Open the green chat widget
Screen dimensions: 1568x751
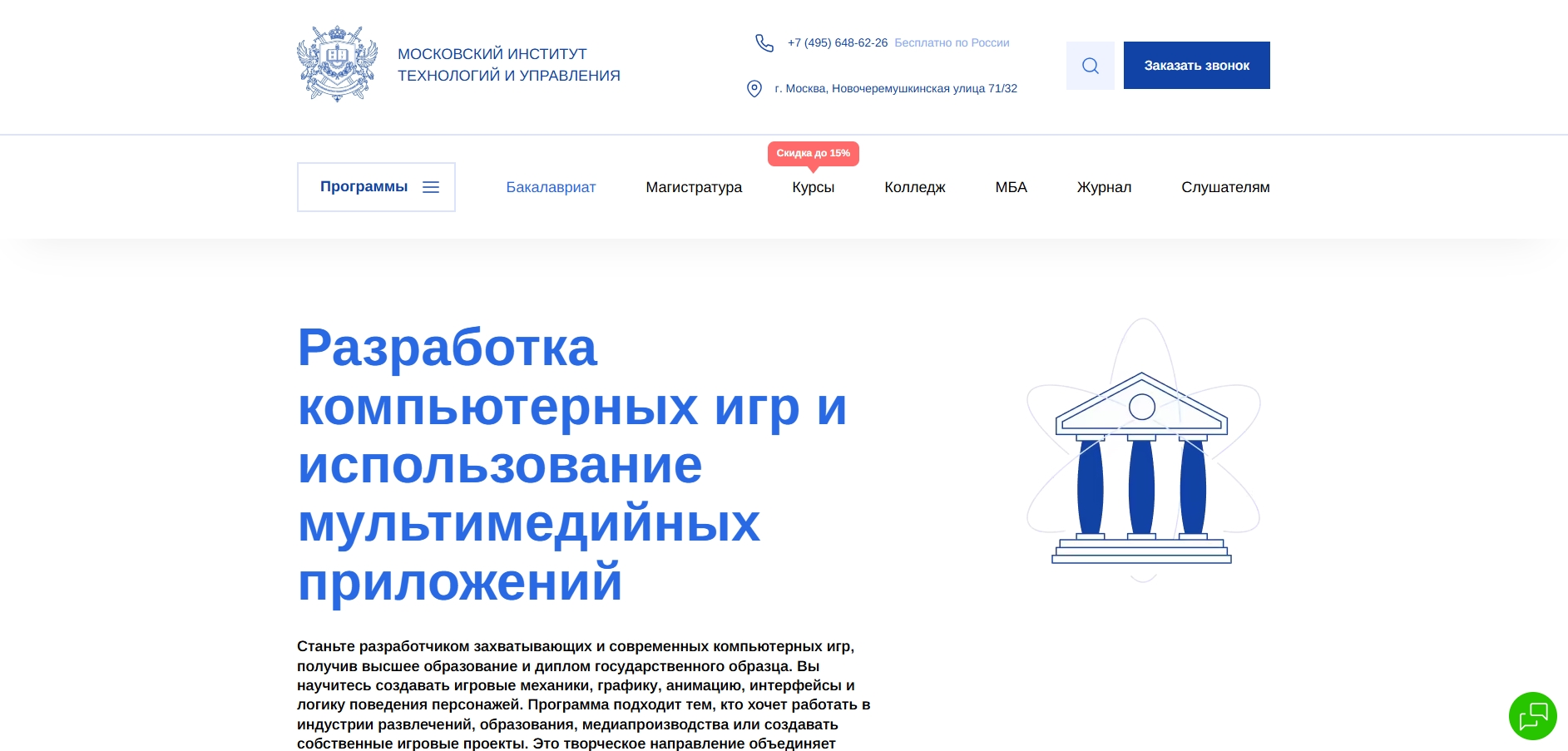pos(1532,715)
